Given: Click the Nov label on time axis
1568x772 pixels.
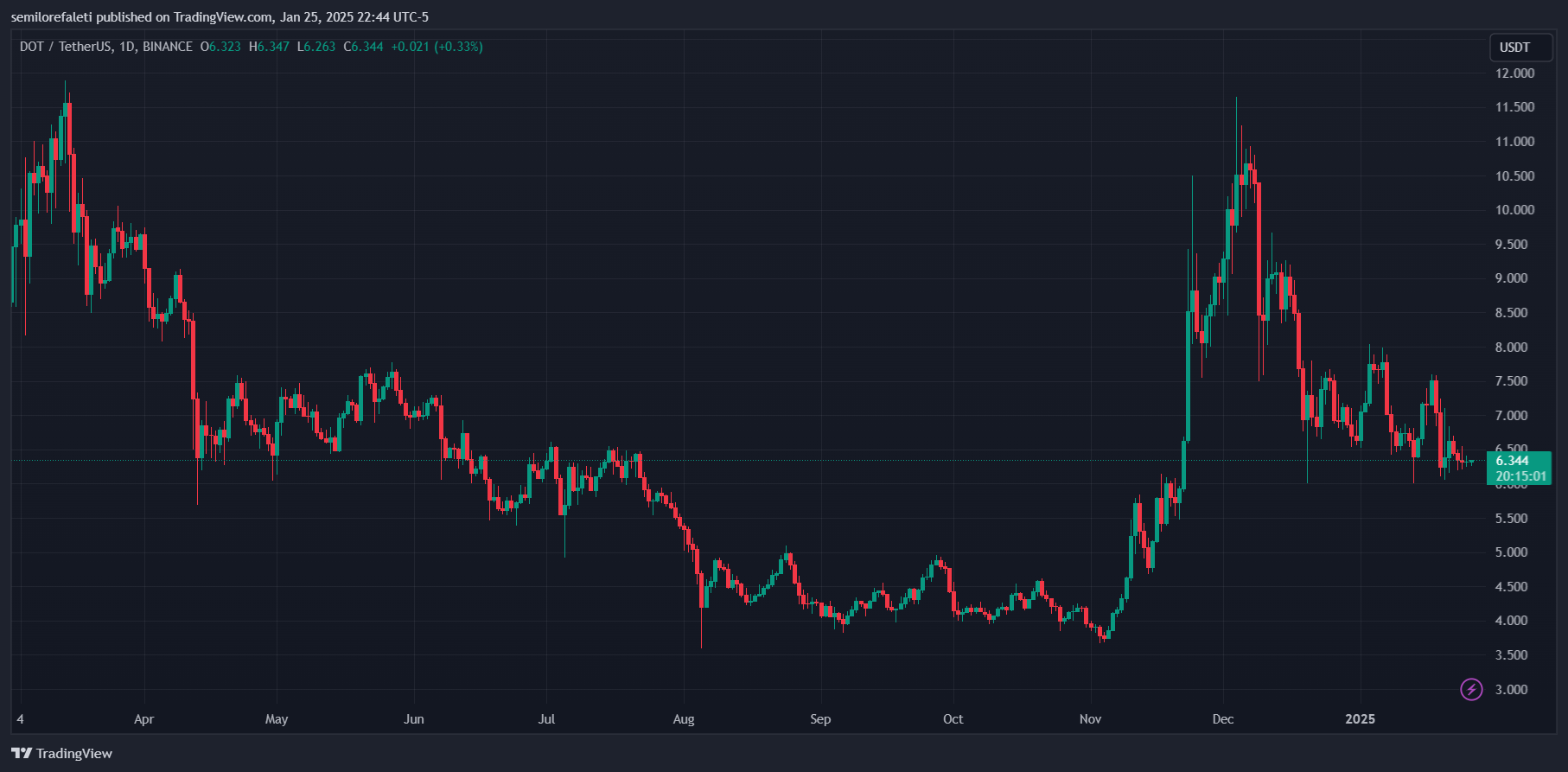Looking at the screenshot, I should coord(1091,719).
